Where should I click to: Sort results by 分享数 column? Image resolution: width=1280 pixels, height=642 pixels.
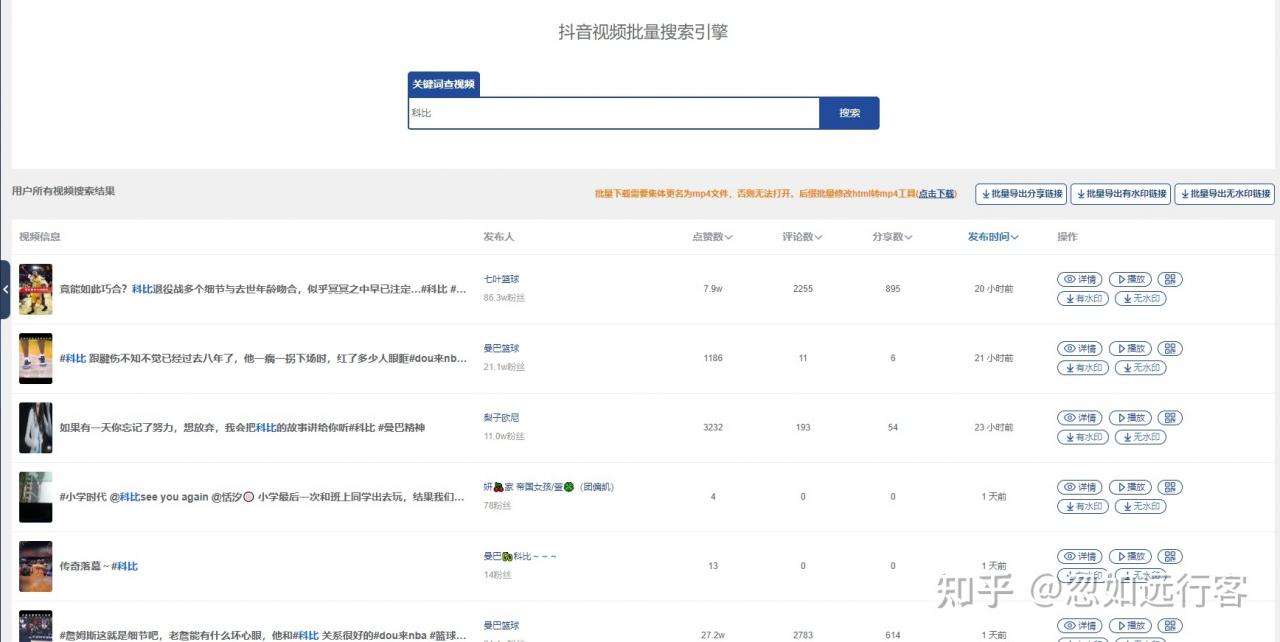(892, 237)
